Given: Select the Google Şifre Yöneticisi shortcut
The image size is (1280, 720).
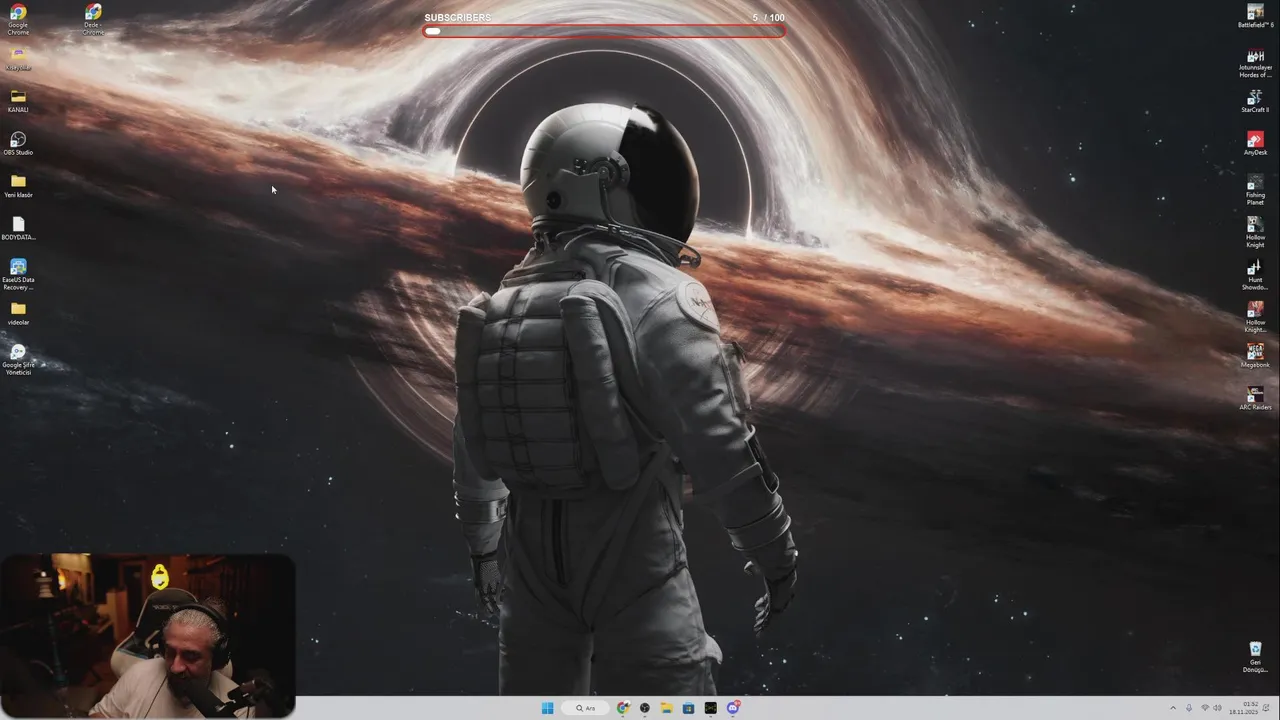Looking at the screenshot, I should point(18,360).
